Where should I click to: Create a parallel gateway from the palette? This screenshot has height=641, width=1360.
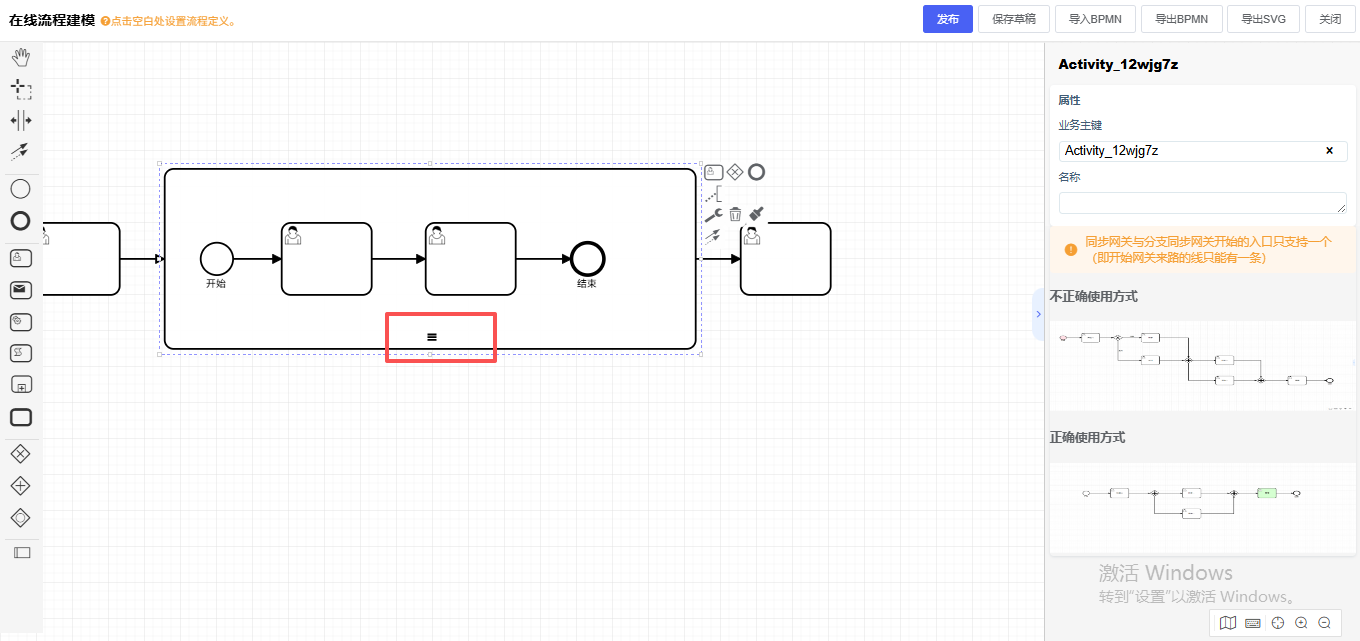(20, 486)
